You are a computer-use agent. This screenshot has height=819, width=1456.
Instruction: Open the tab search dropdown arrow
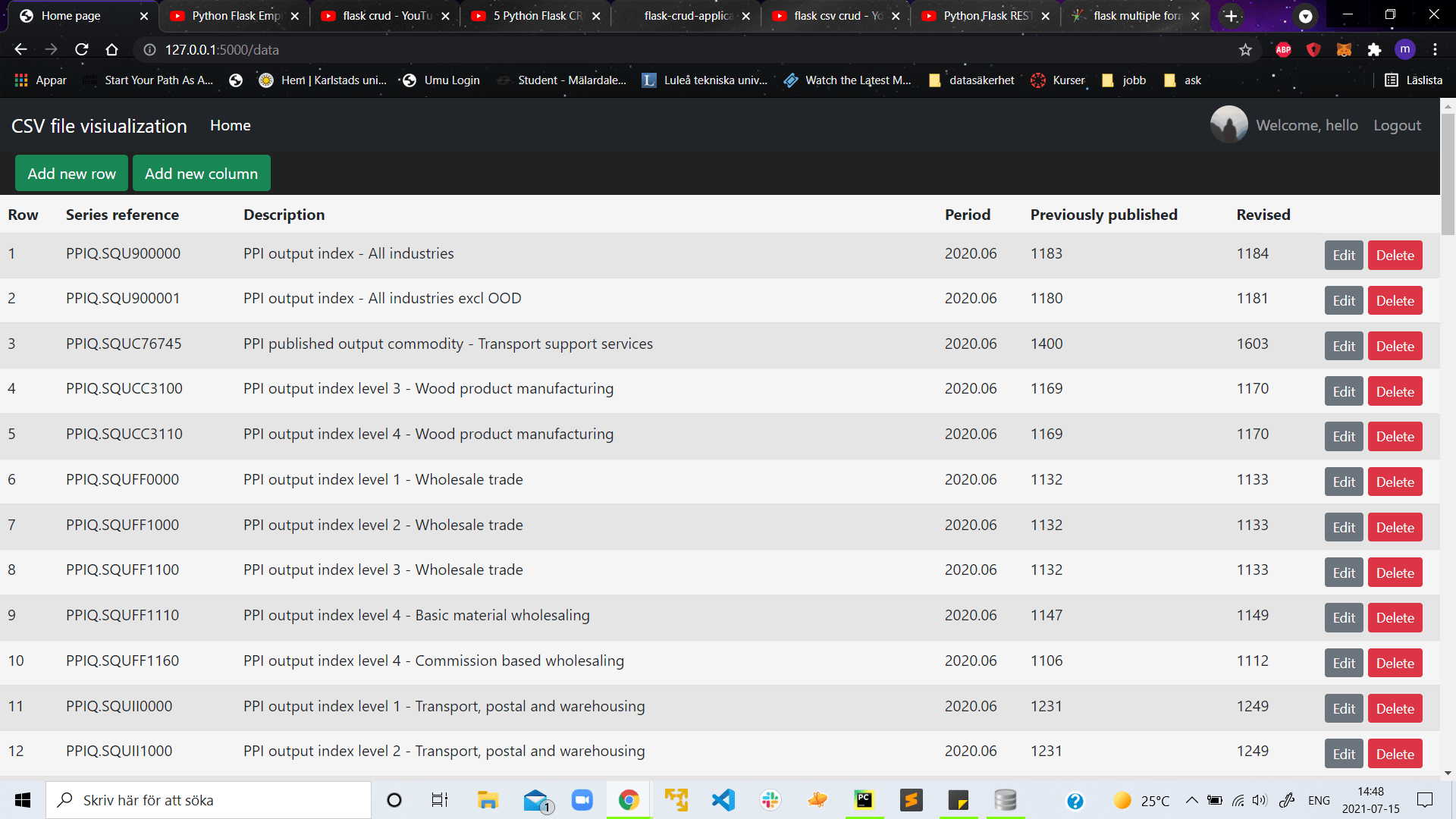(1305, 16)
